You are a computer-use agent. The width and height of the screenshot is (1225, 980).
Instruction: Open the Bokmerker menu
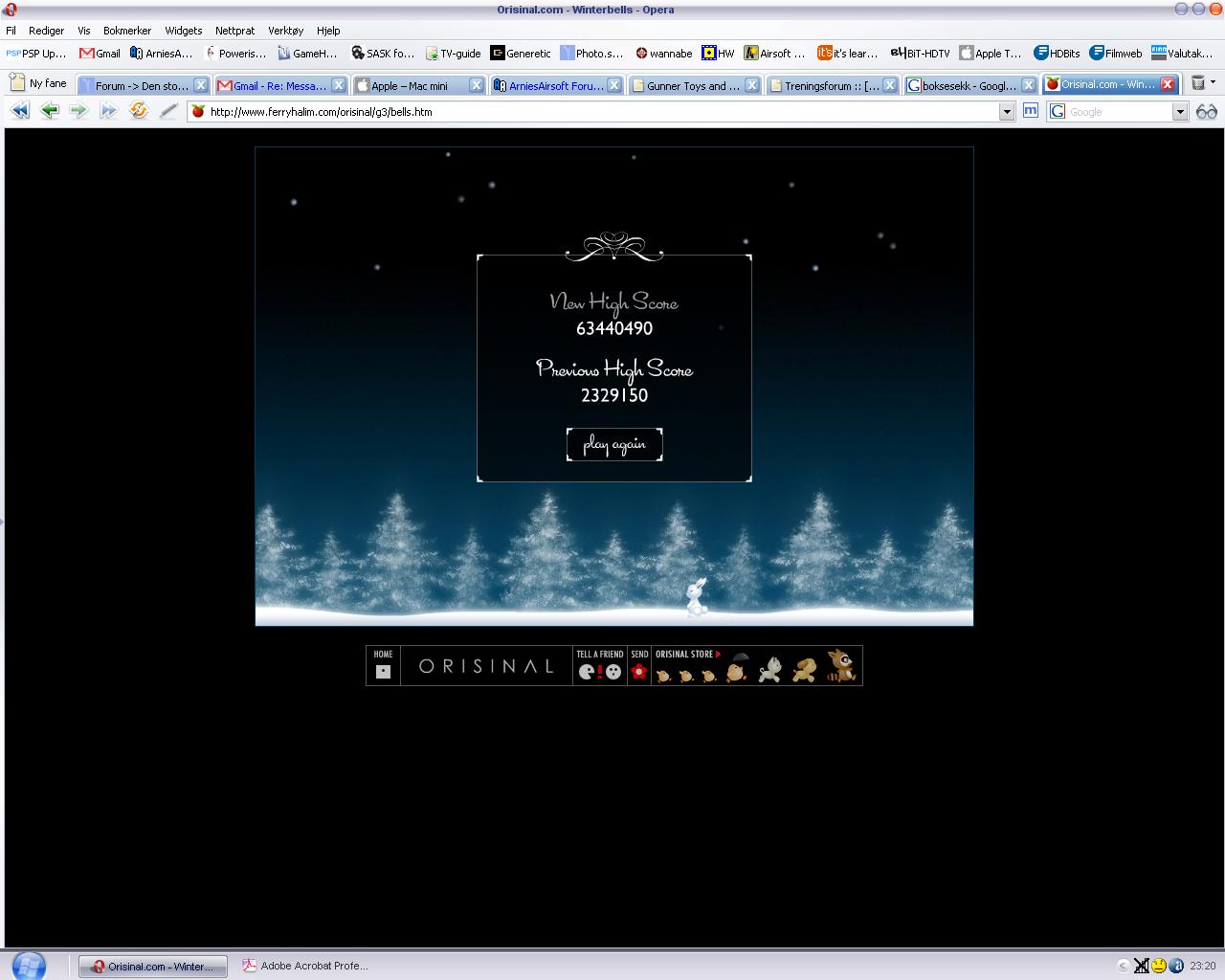[127, 31]
